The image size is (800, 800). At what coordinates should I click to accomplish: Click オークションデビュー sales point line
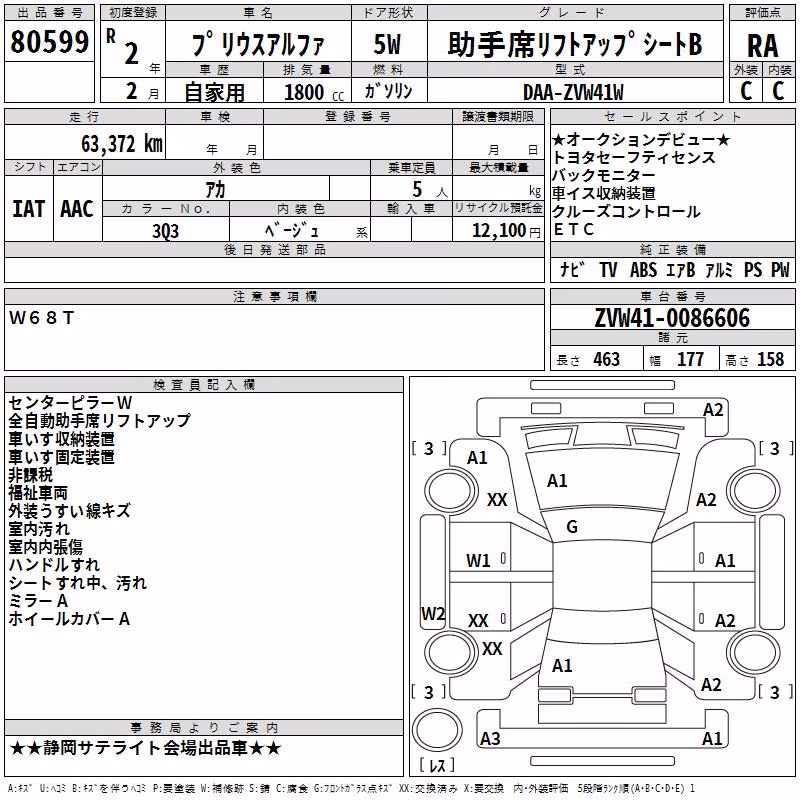click(641, 139)
